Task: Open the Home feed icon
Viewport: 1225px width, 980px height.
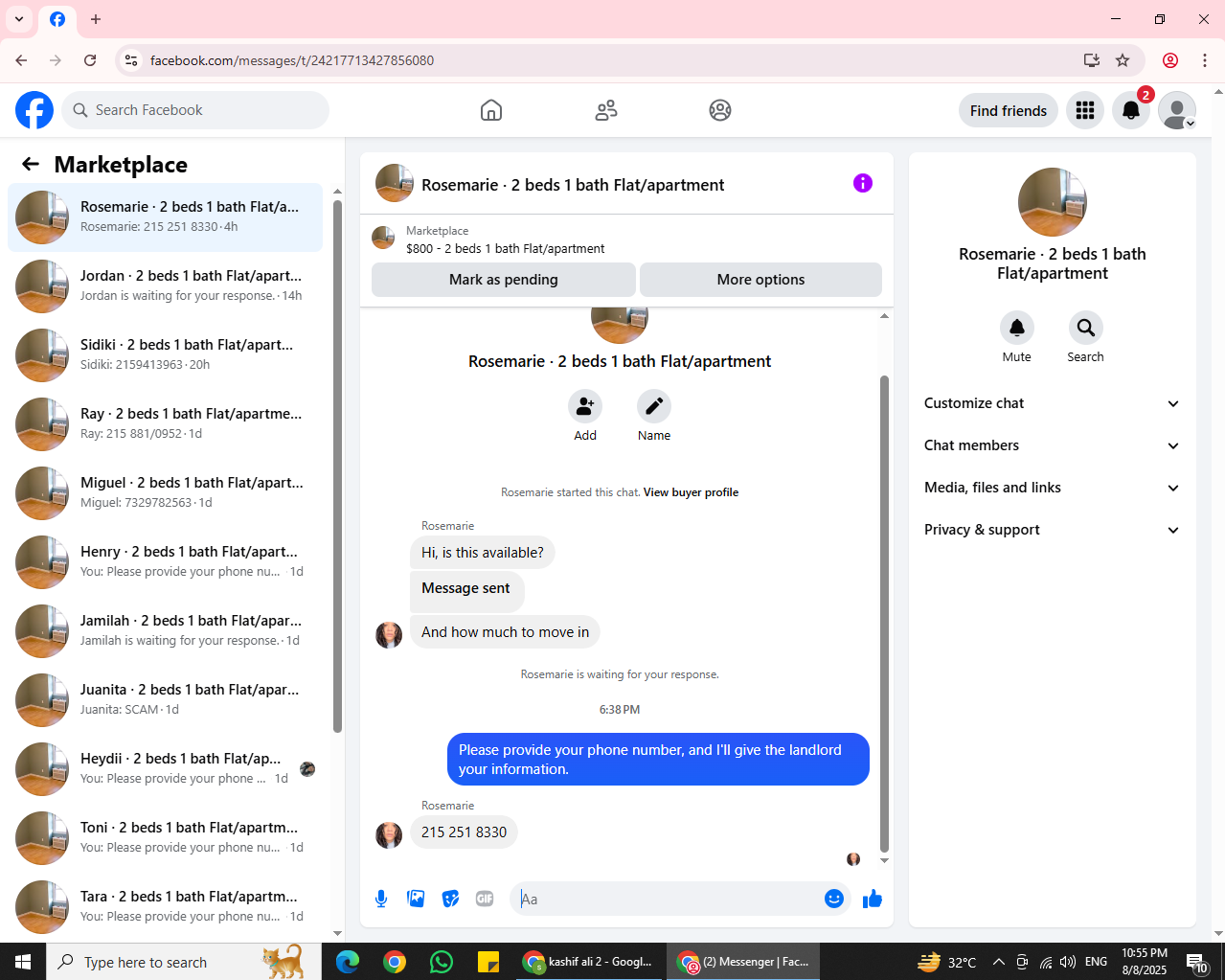Action: point(491,110)
